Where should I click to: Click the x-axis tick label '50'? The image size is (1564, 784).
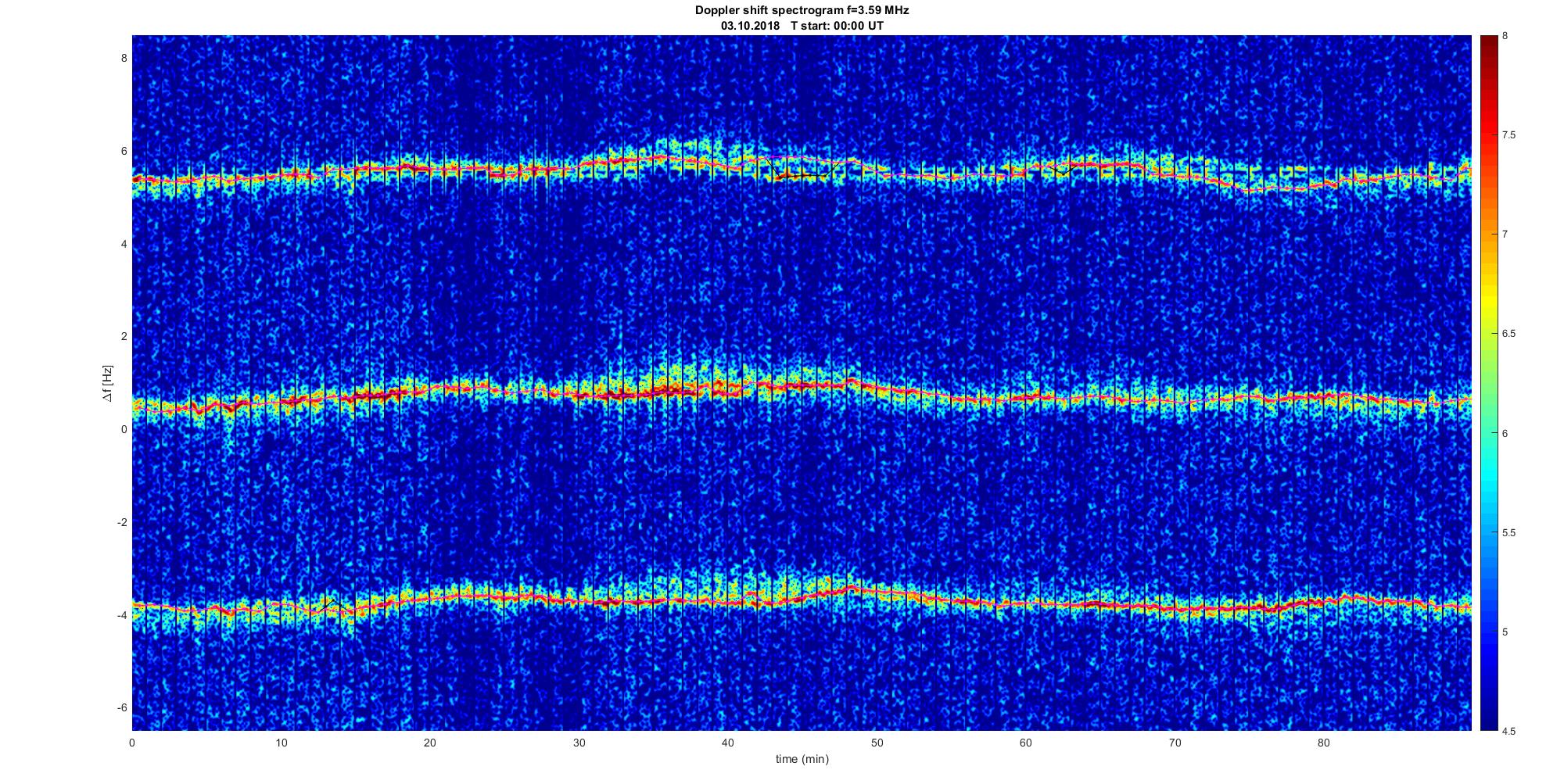click(x=877, y=742)
